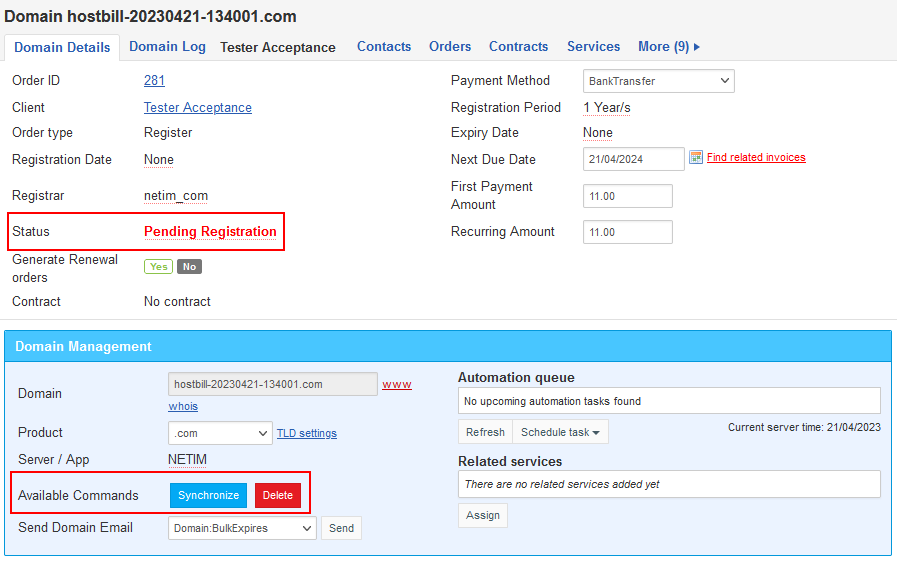Open TLD settings link
Screen dimensions: 897x565
click(307, 433)
